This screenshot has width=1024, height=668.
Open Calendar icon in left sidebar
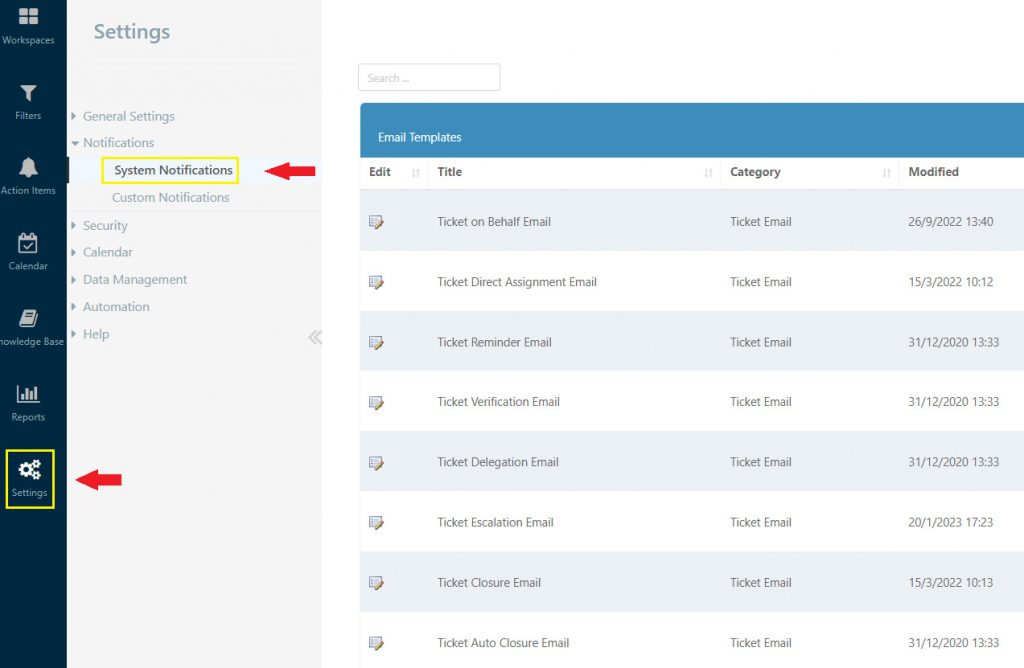(28, 243)
